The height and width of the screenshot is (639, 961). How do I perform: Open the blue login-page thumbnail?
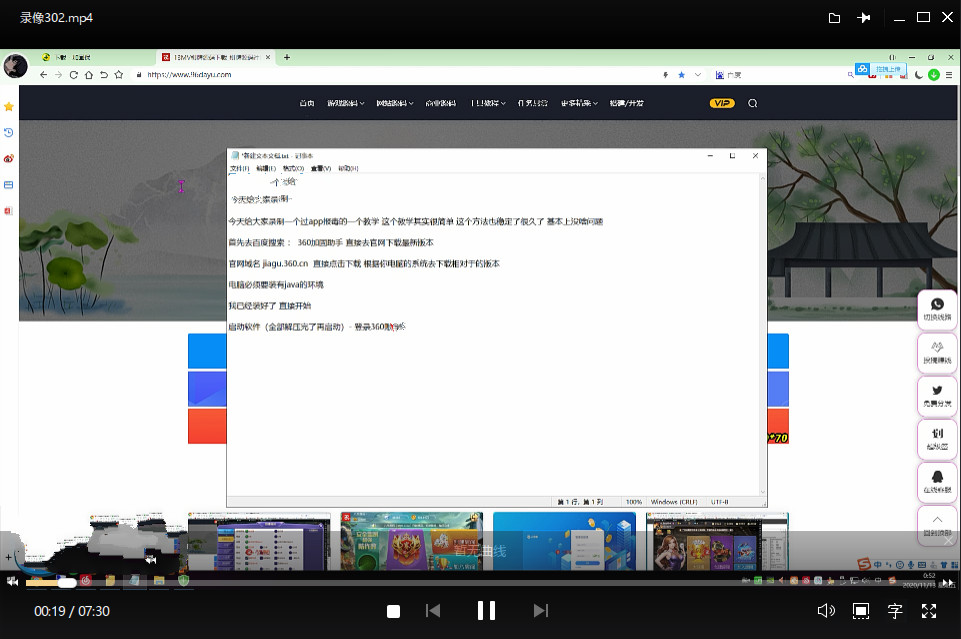[564, 542]
